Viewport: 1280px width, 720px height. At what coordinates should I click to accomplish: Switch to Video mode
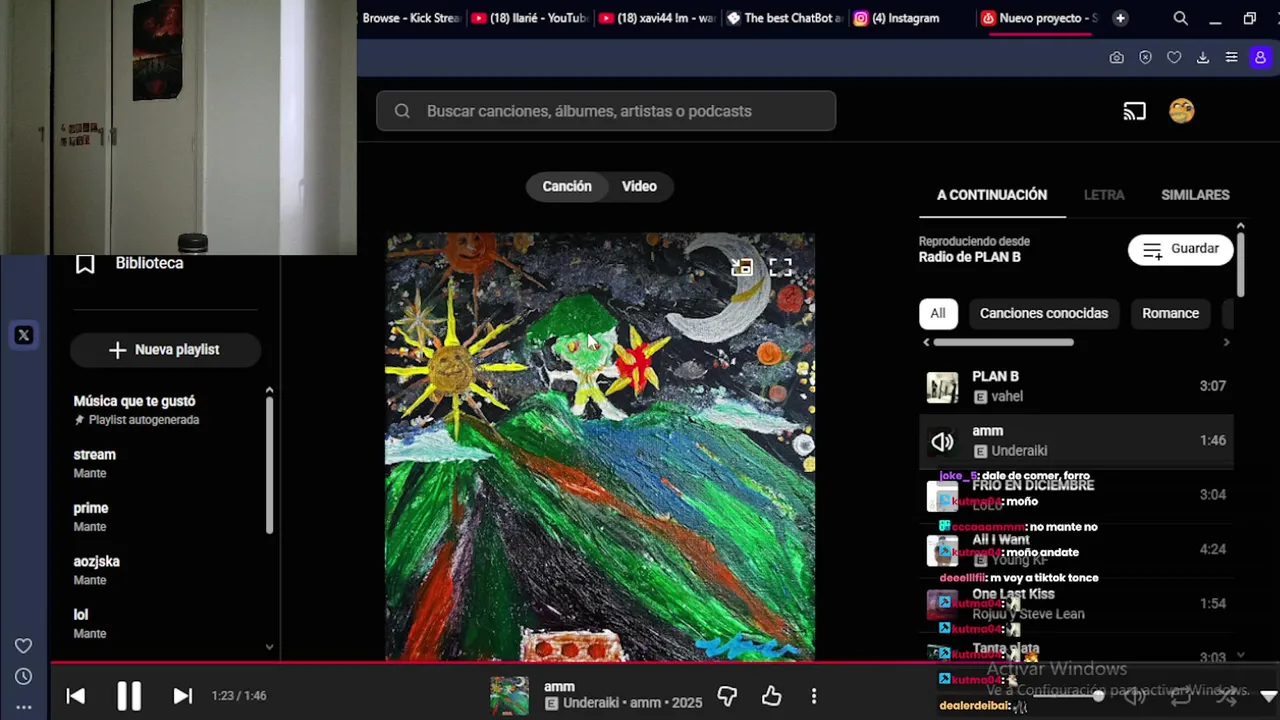639,187
